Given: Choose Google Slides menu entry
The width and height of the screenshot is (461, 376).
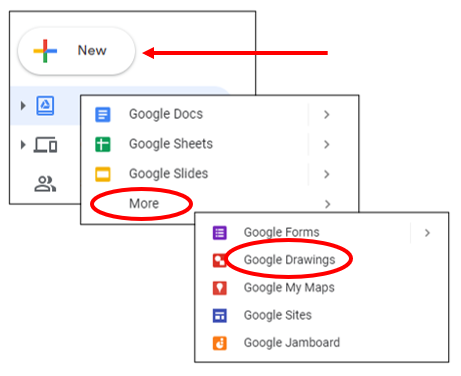Looking at the screenshot, I should (x=168, y=174).
